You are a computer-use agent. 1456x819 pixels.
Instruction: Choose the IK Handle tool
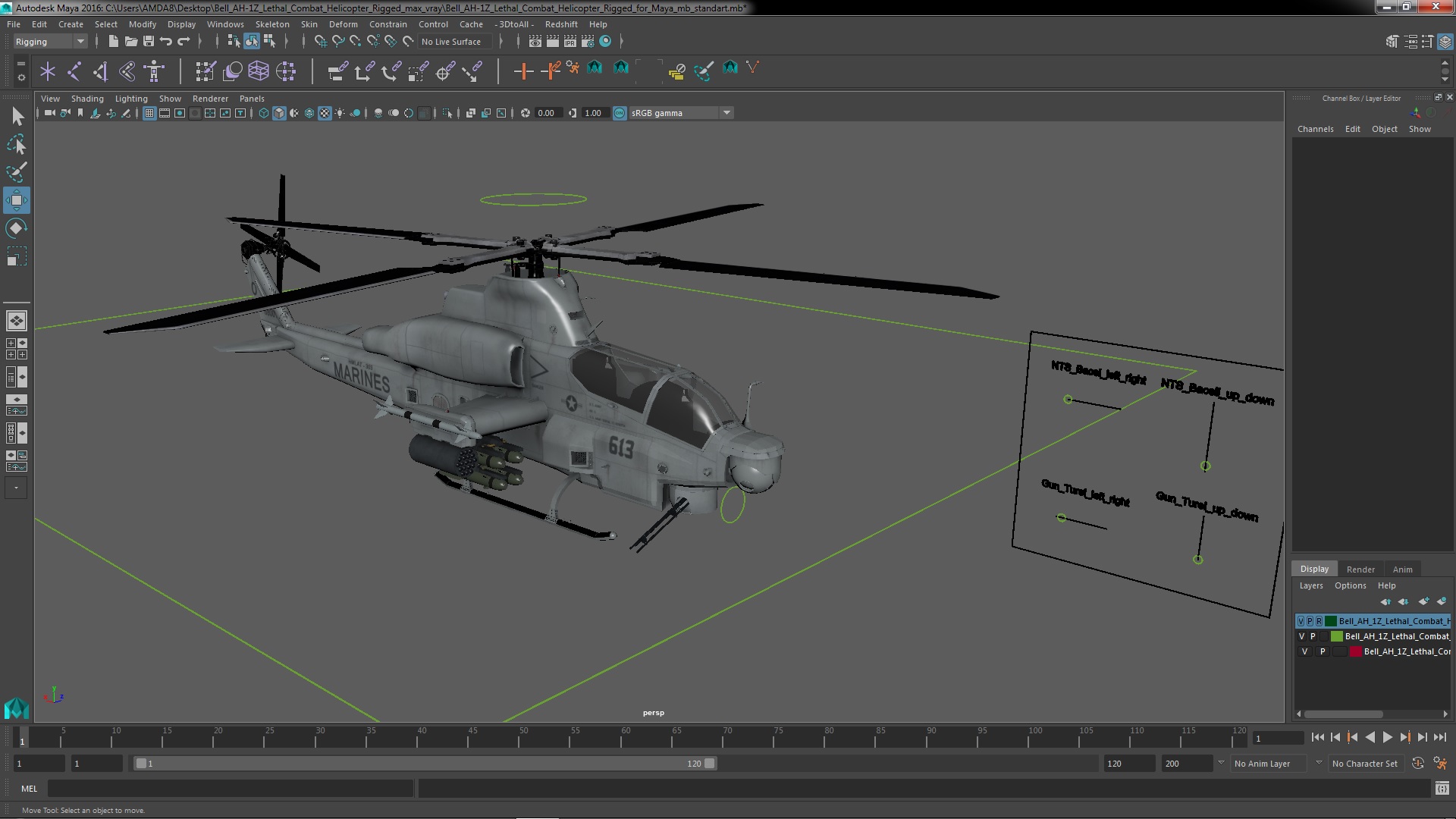101,71
